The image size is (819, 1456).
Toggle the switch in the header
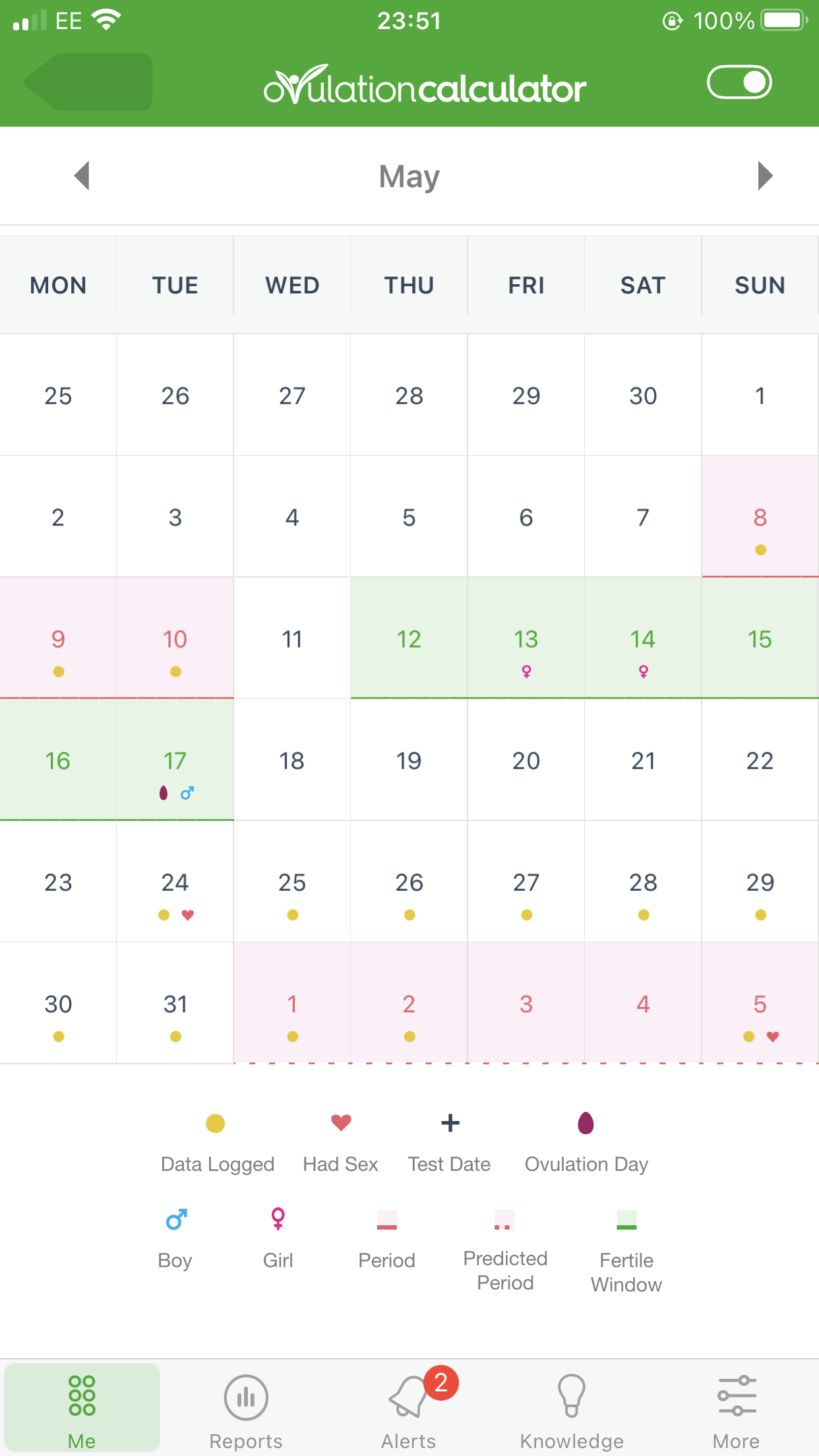(739, 82)
